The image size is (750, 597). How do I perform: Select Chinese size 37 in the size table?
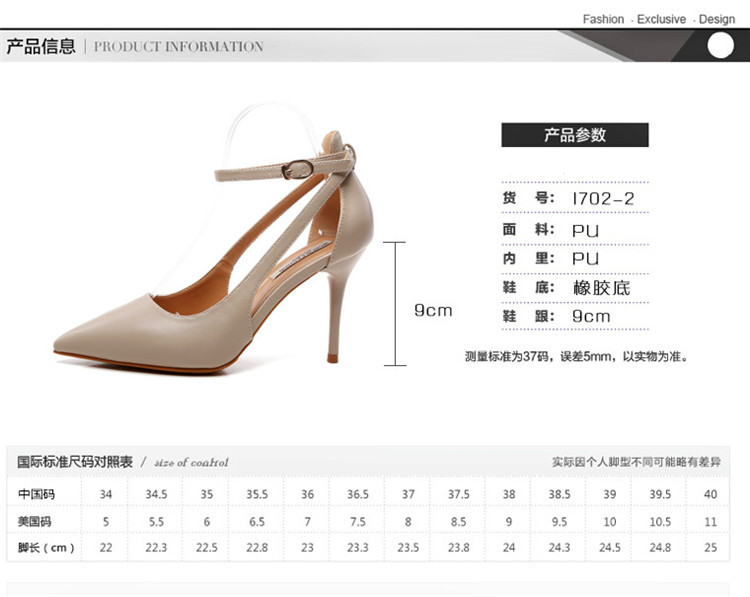pyautogui.click(x=408, y=494)
